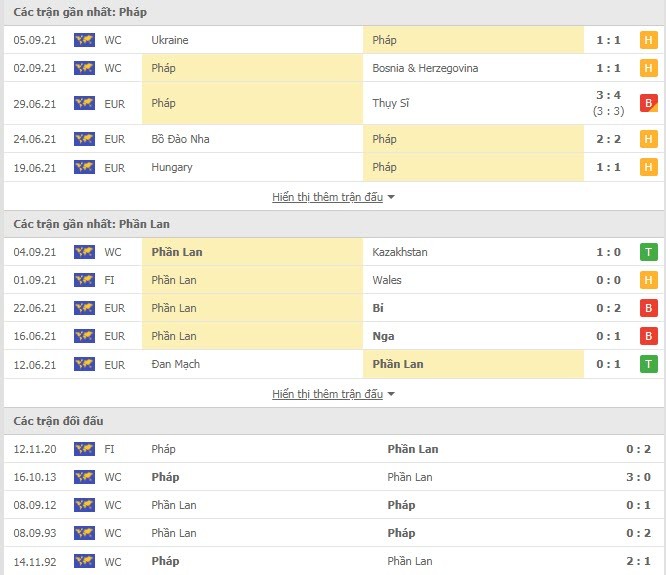The image size is (666, 575).
Task: Click the H draw badge on Ukraine–Pháp row
Action: pos(648,40)
